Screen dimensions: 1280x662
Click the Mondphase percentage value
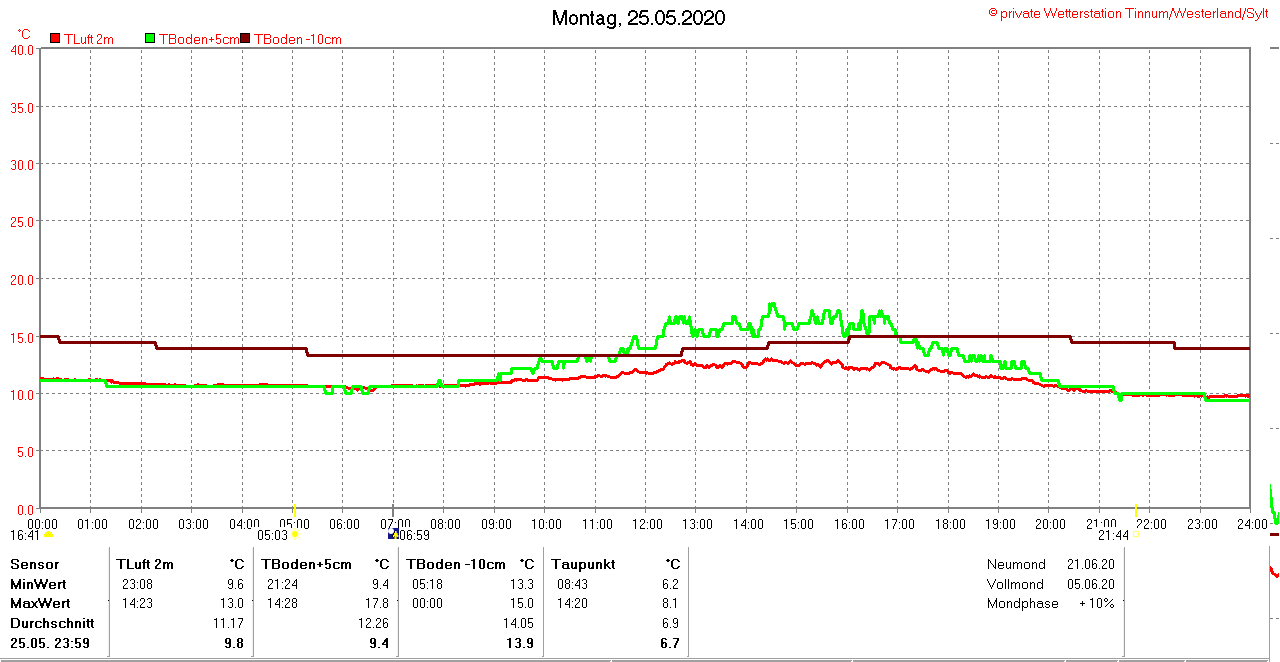click(1096, 603)
